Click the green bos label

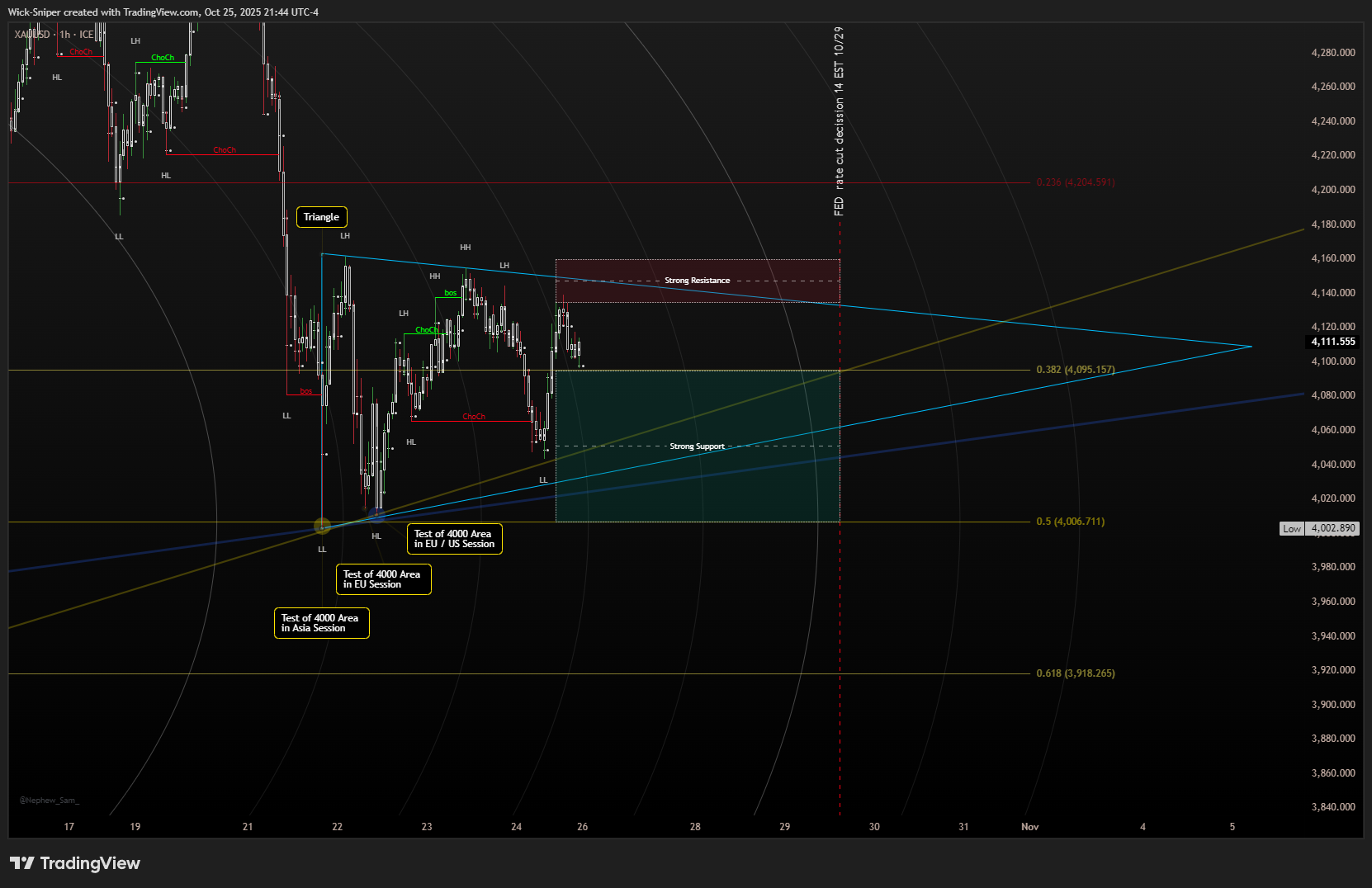(451, 293)
